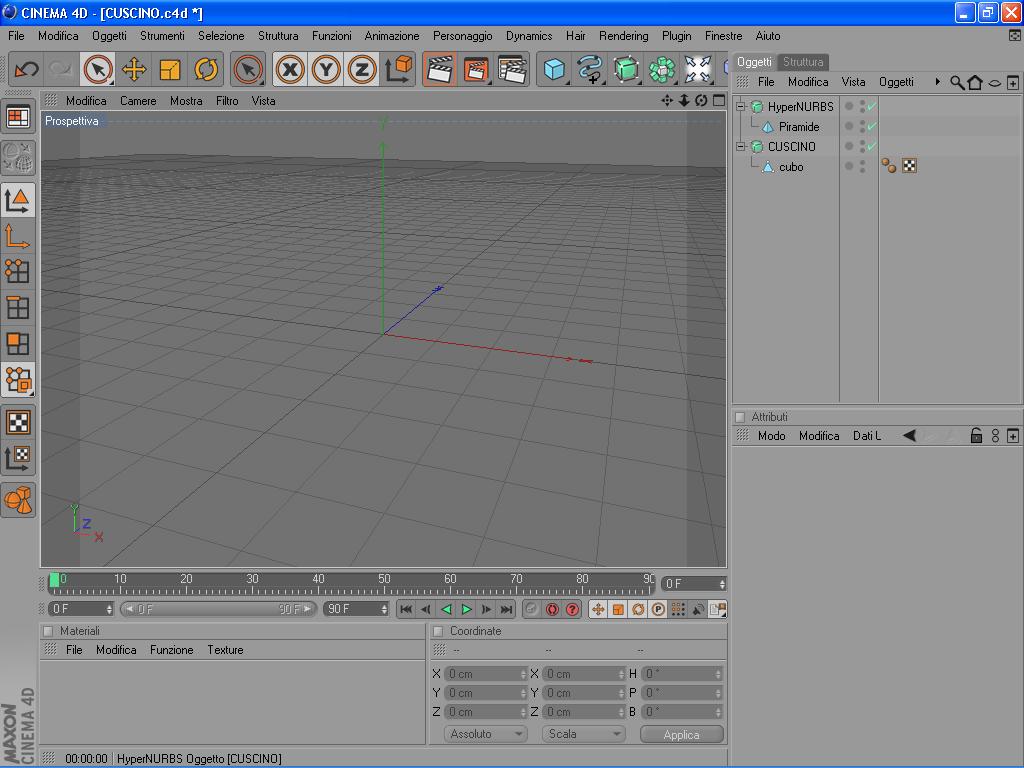Open the Assoluto dropdown

tap(486, 734)
